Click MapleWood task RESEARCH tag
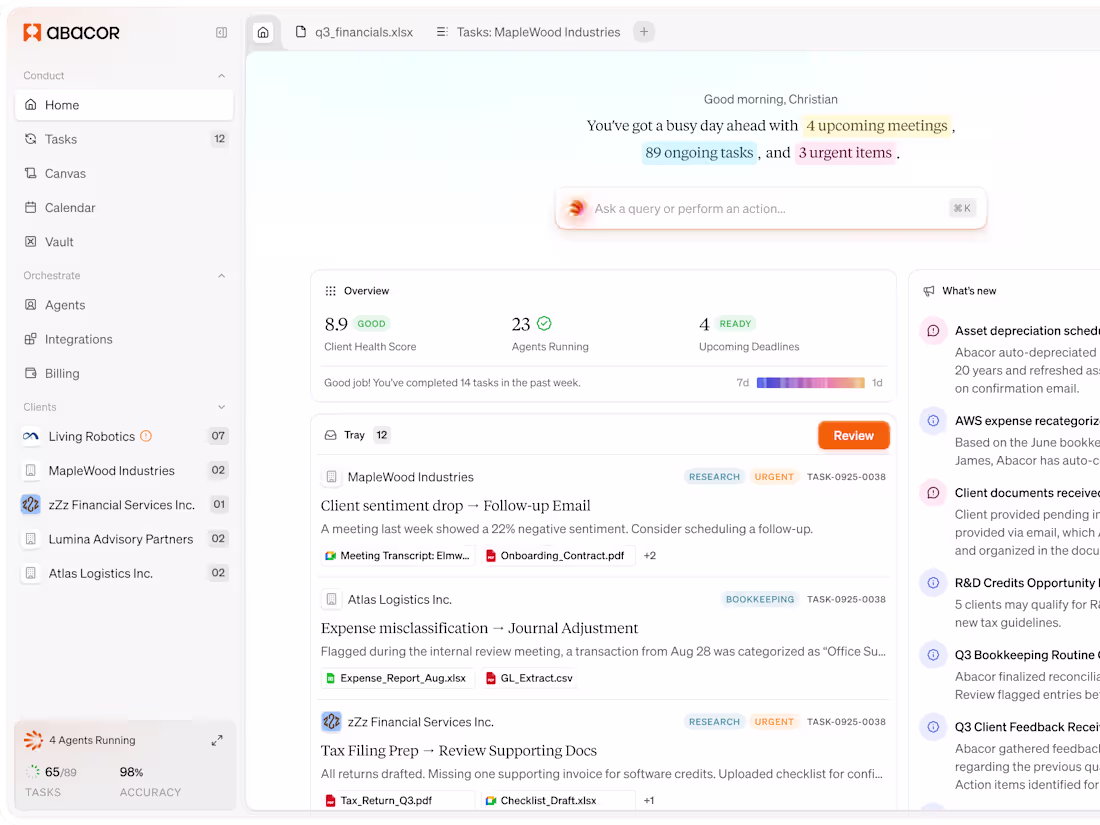The image size is (1100, 825). tap(714, 477)
